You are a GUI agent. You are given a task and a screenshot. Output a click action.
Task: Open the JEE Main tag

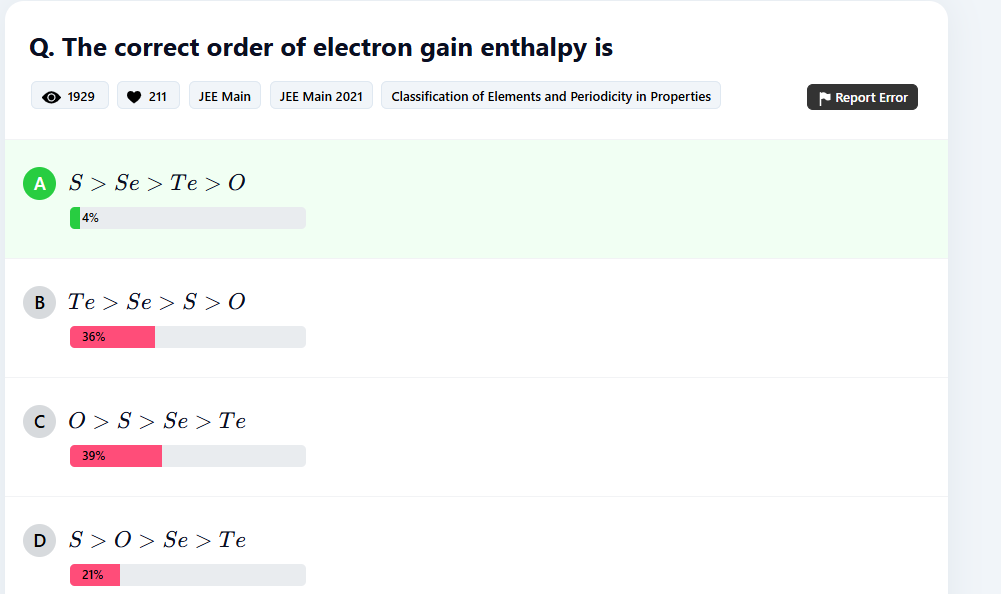(225, 96)
